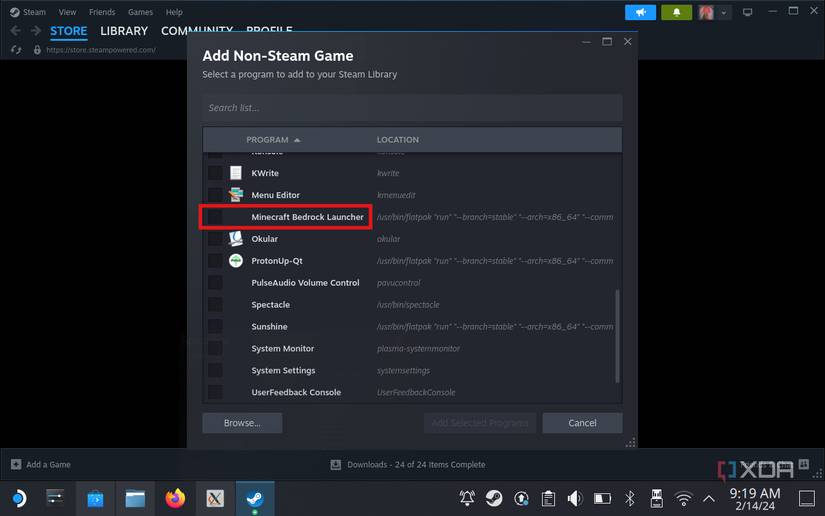Open Bluetooth tray icon
Viewport: 825px width, 516px height.
pos(630,498)
